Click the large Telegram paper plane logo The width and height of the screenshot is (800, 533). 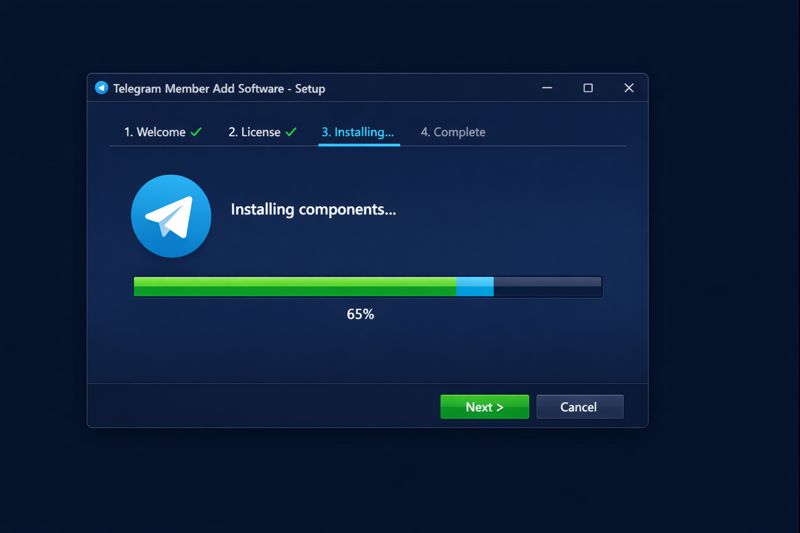pyautogui.click(x=171, y=216)
